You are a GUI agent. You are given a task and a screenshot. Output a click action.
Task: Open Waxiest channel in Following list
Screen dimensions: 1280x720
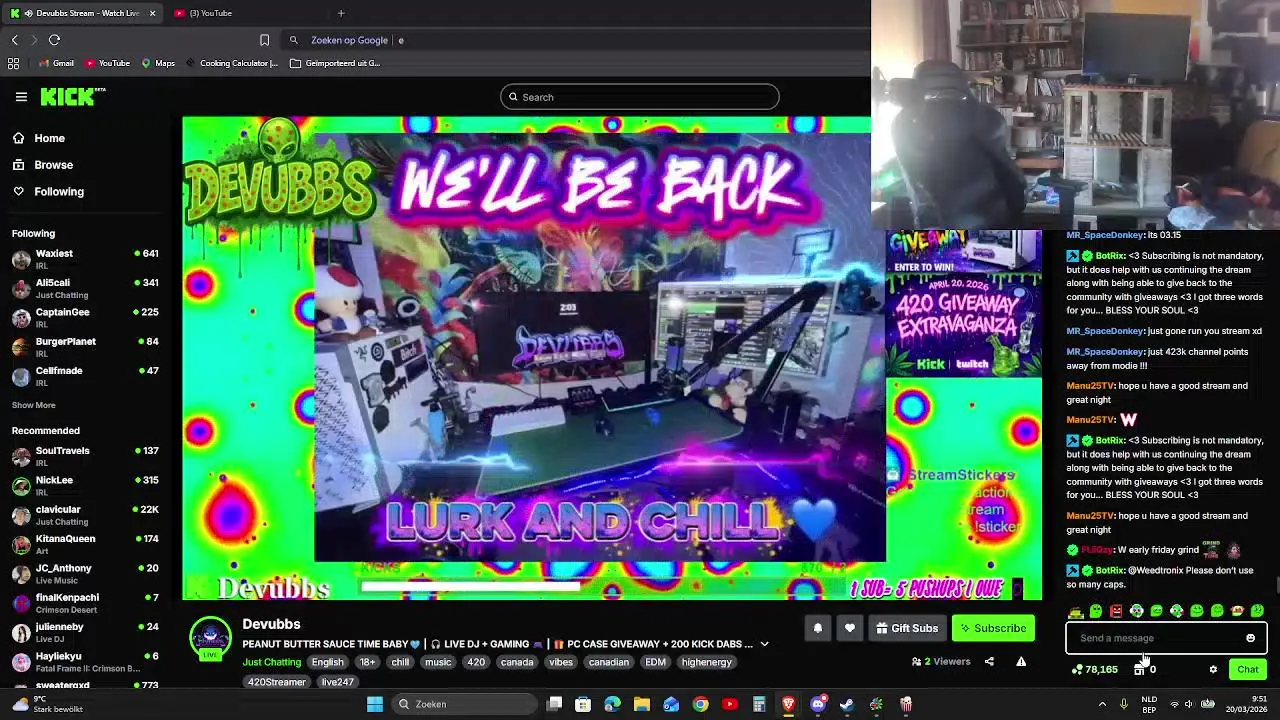point(85,259)
